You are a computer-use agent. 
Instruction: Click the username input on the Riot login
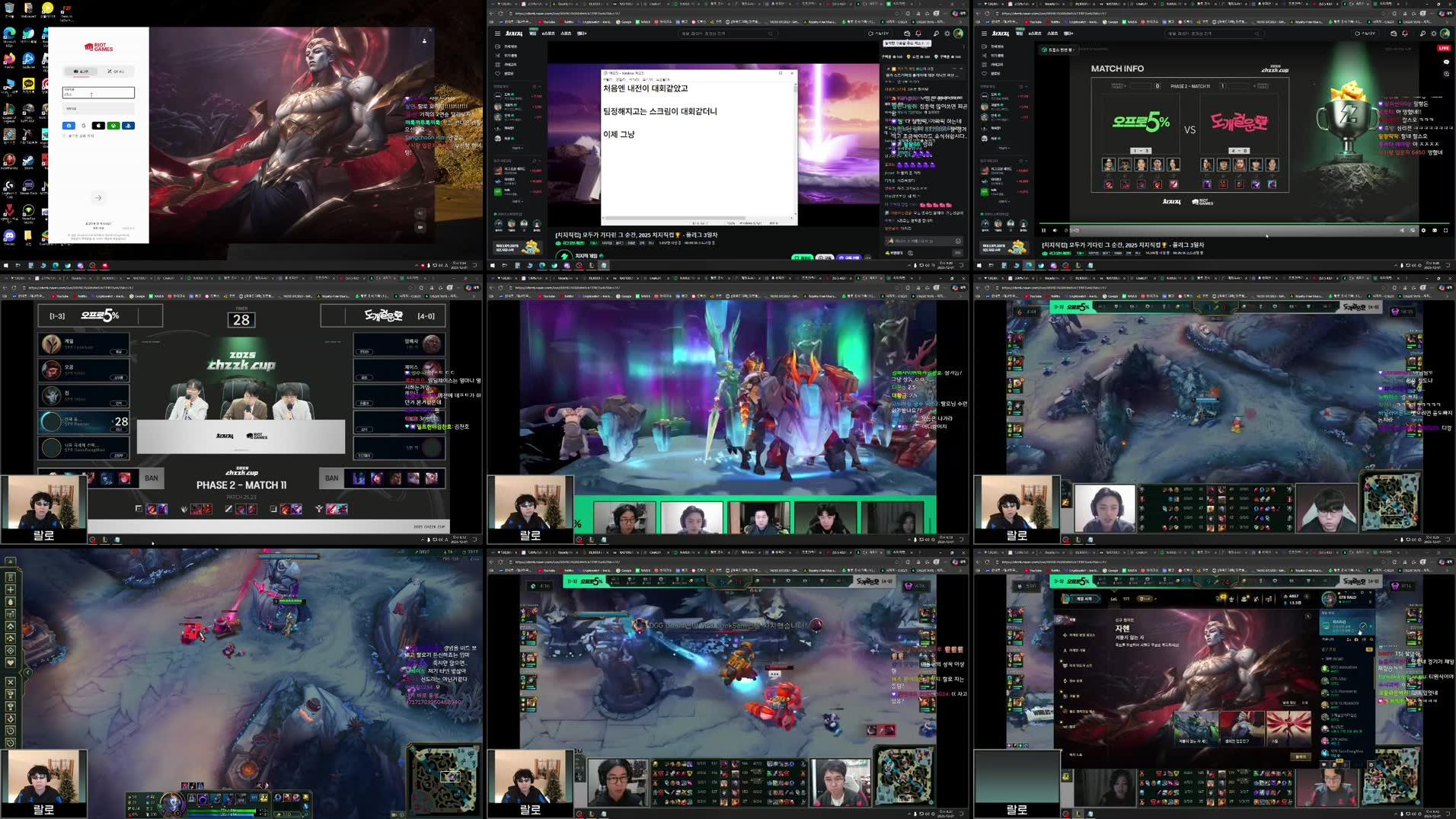tap(99, 92)
